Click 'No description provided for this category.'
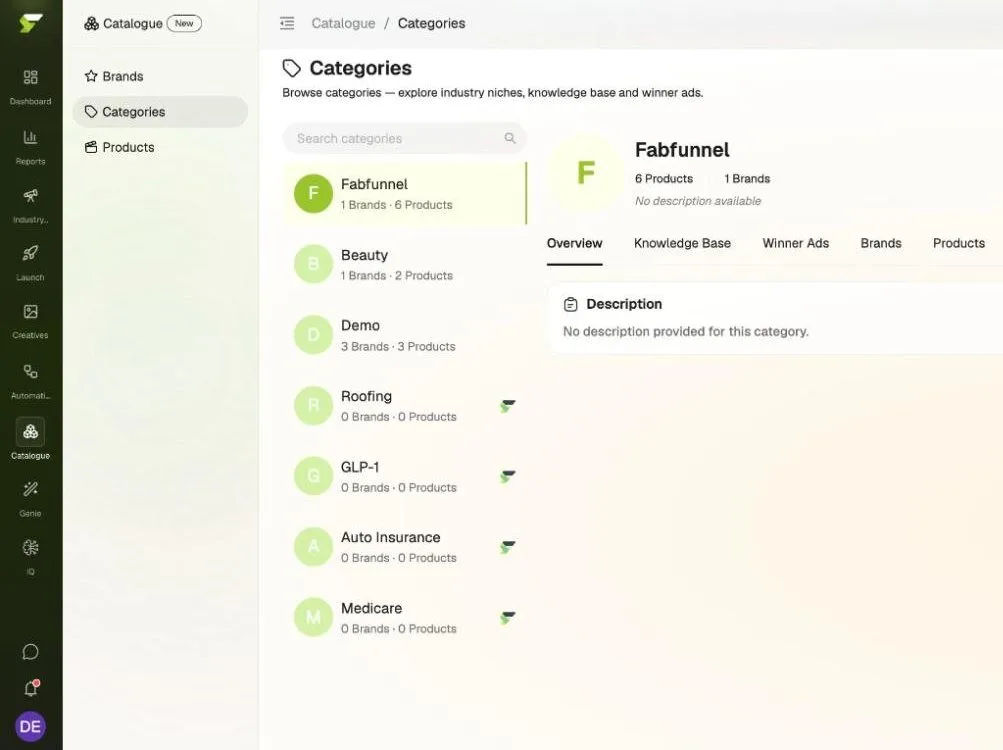The image size is (1003, 750). pos(686,331)
